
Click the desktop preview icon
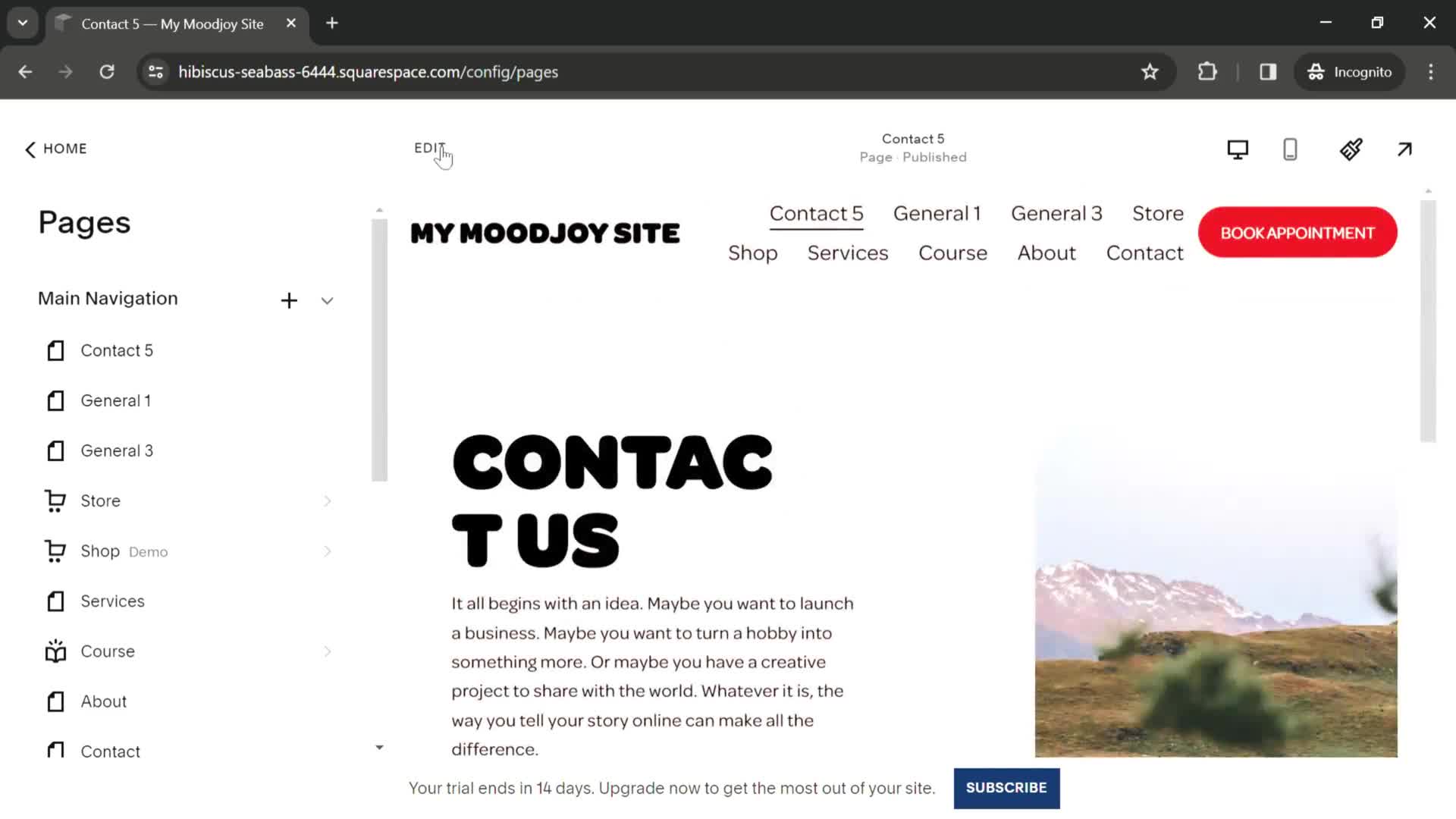coord(1237,149)
